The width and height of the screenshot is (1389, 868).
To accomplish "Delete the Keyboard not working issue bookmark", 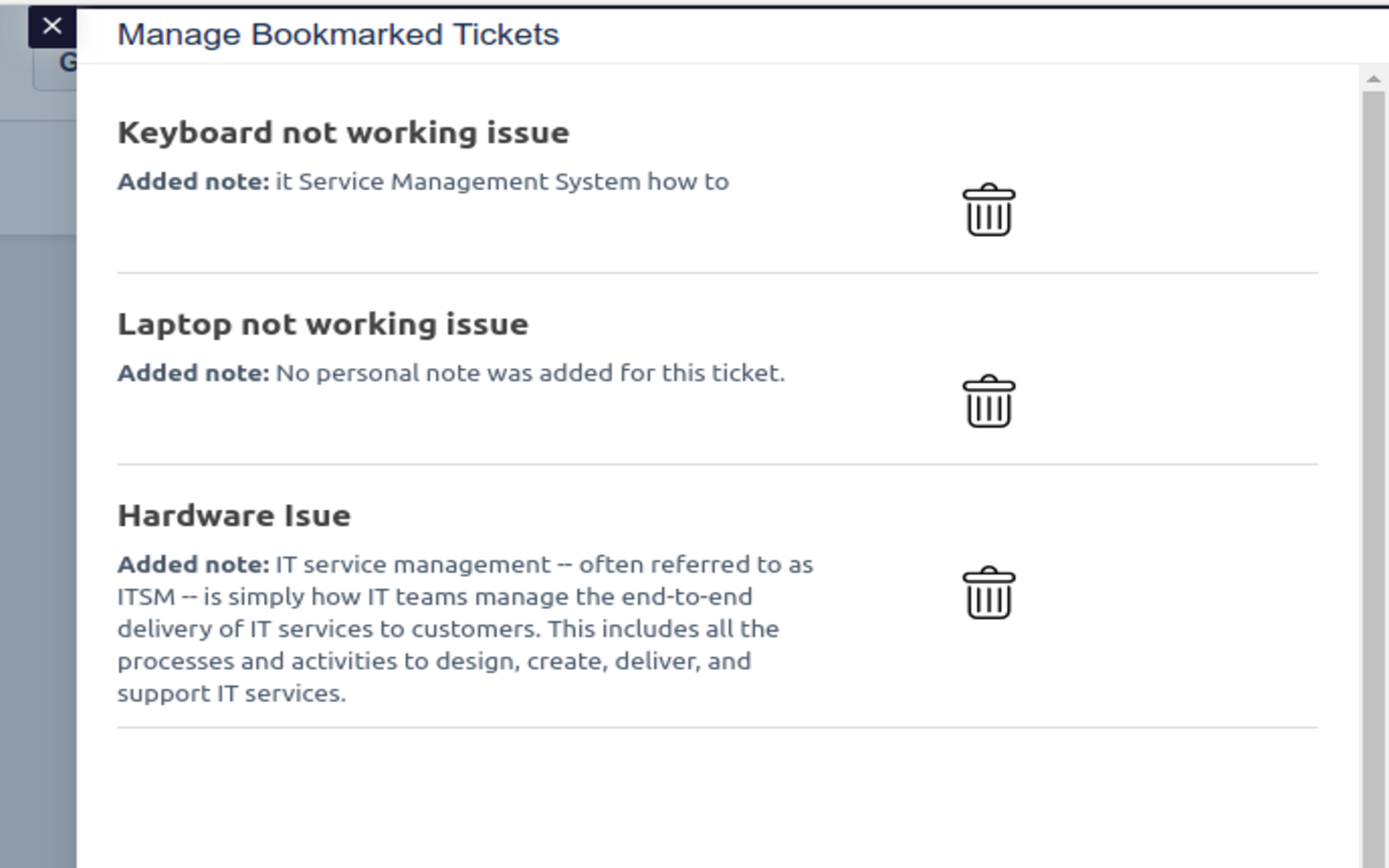I will (990, 208).
